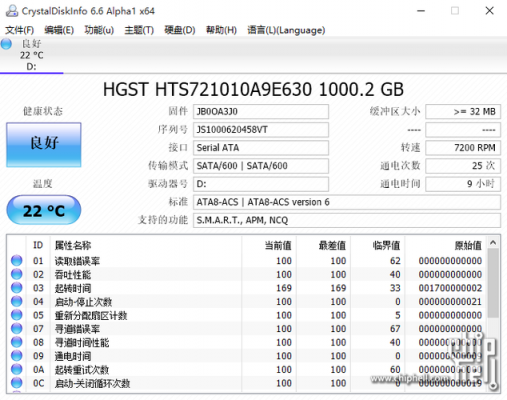Click the 良好 health status button

click(x=44, y=145)
